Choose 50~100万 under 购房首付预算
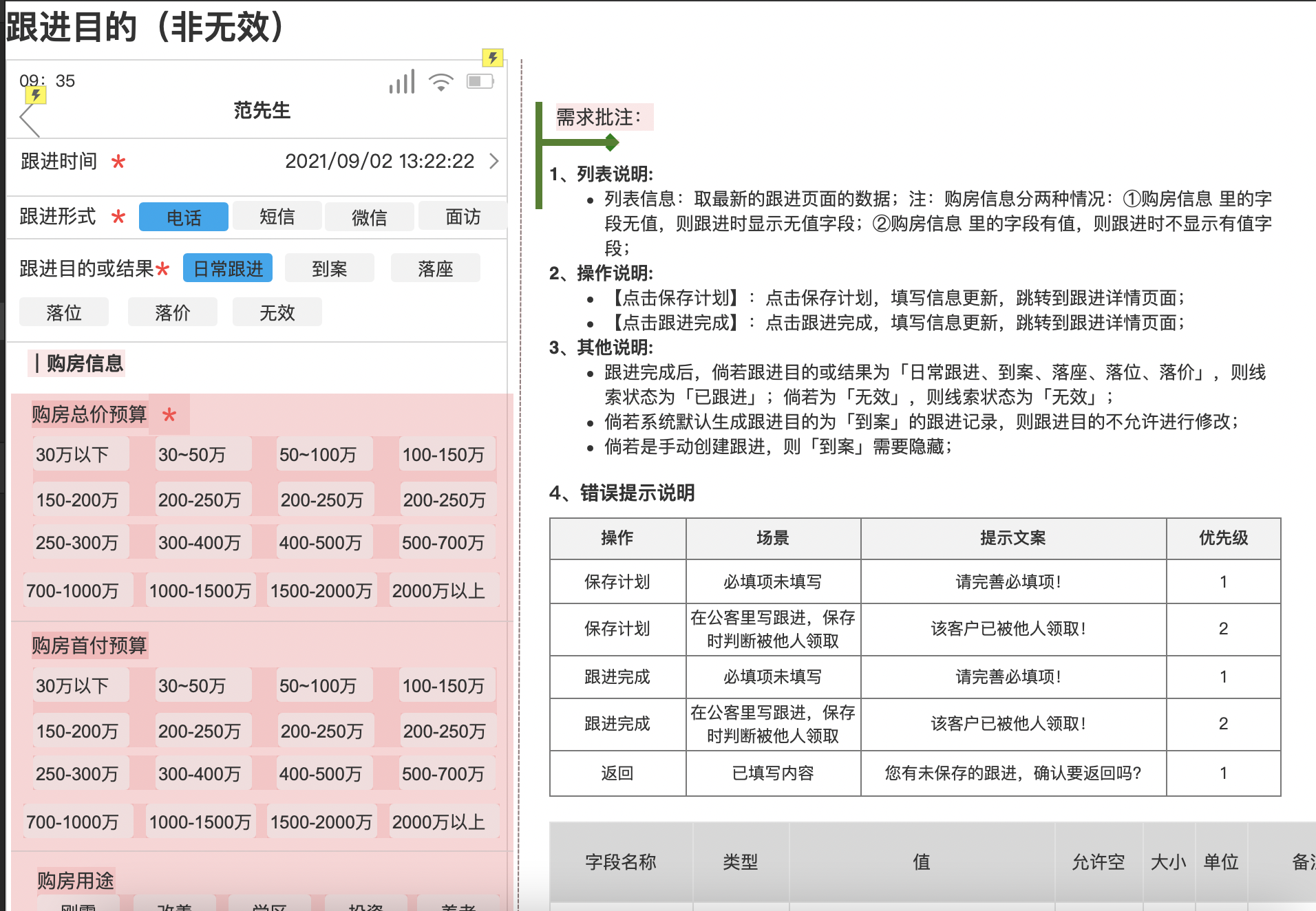The height and width of the screenshot is (911, 1316). (x=325, y=685)
